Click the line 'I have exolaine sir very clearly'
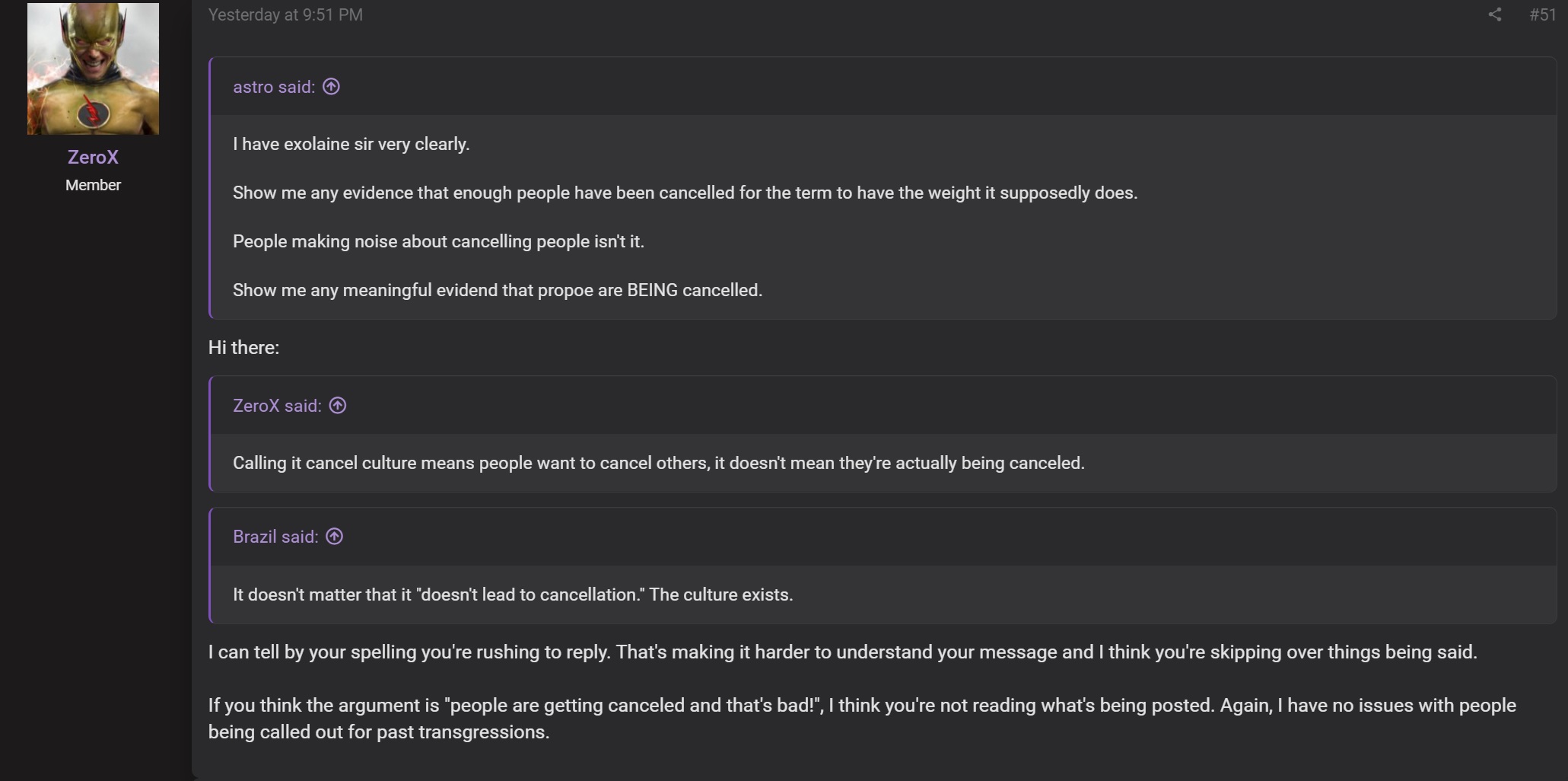The width and height of the screenshot is (1568, 781). 351,144
